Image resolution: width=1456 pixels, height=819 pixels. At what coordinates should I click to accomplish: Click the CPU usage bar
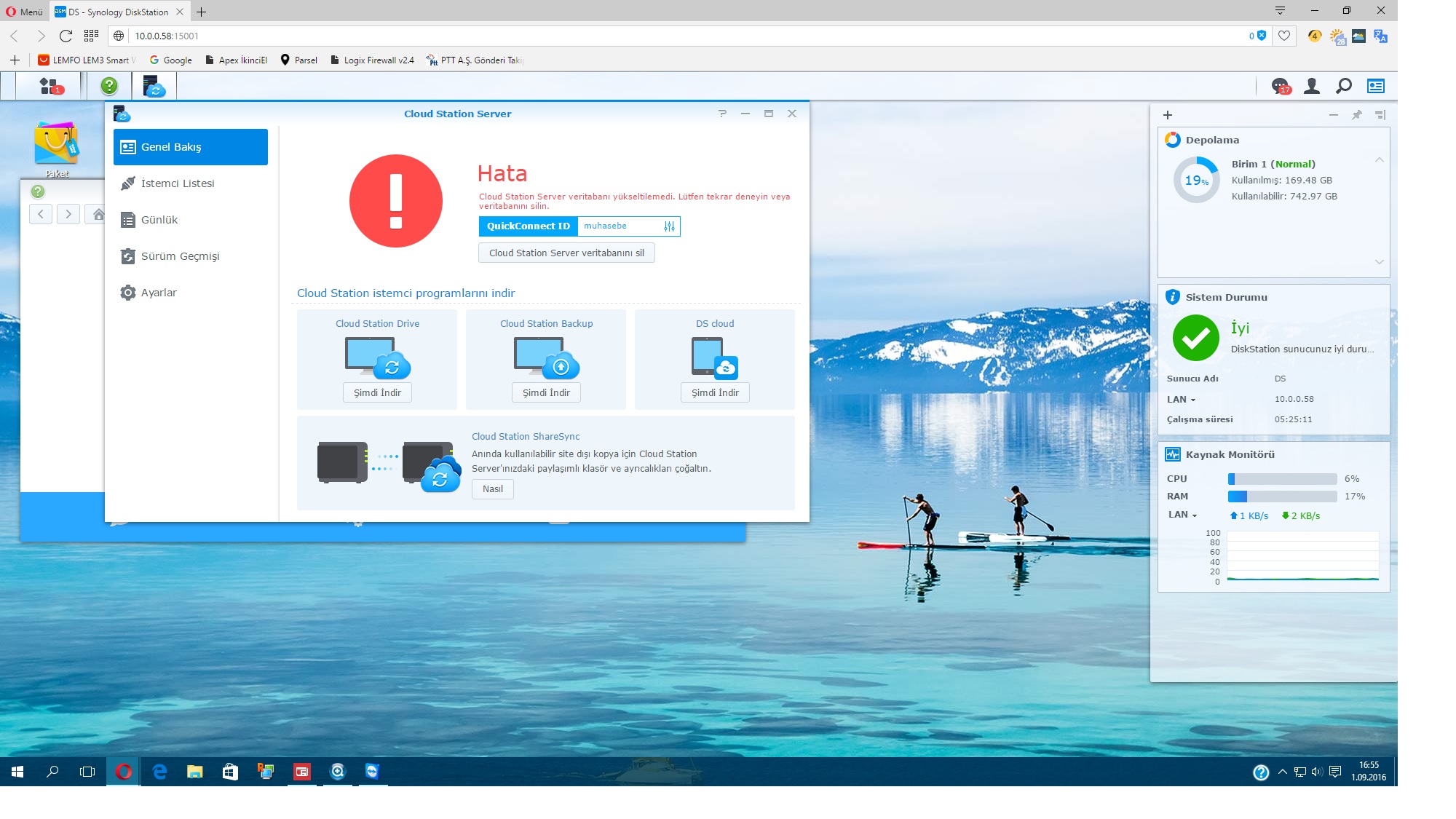pos(1282,479)
